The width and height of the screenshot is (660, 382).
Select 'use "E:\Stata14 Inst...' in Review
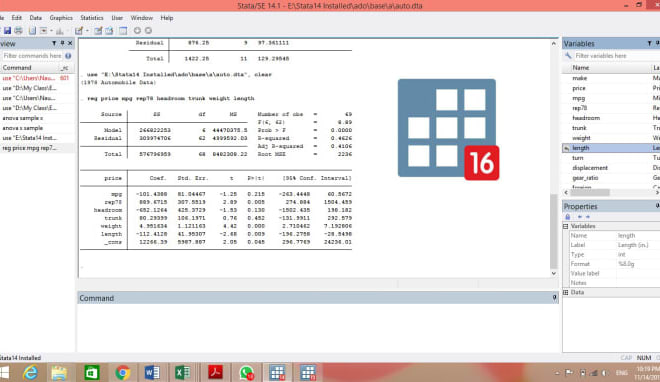[x=37, y=138]
